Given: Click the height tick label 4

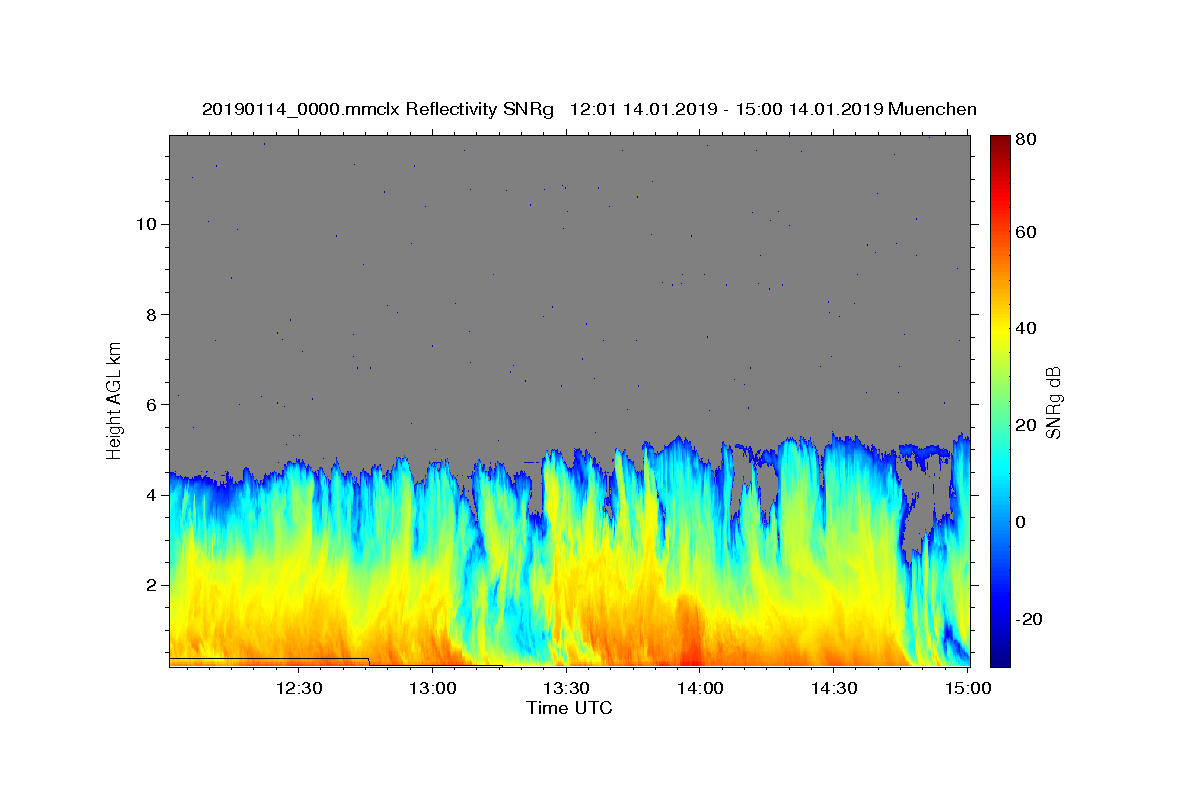Looking at the screenshot, I should point(150,495).
